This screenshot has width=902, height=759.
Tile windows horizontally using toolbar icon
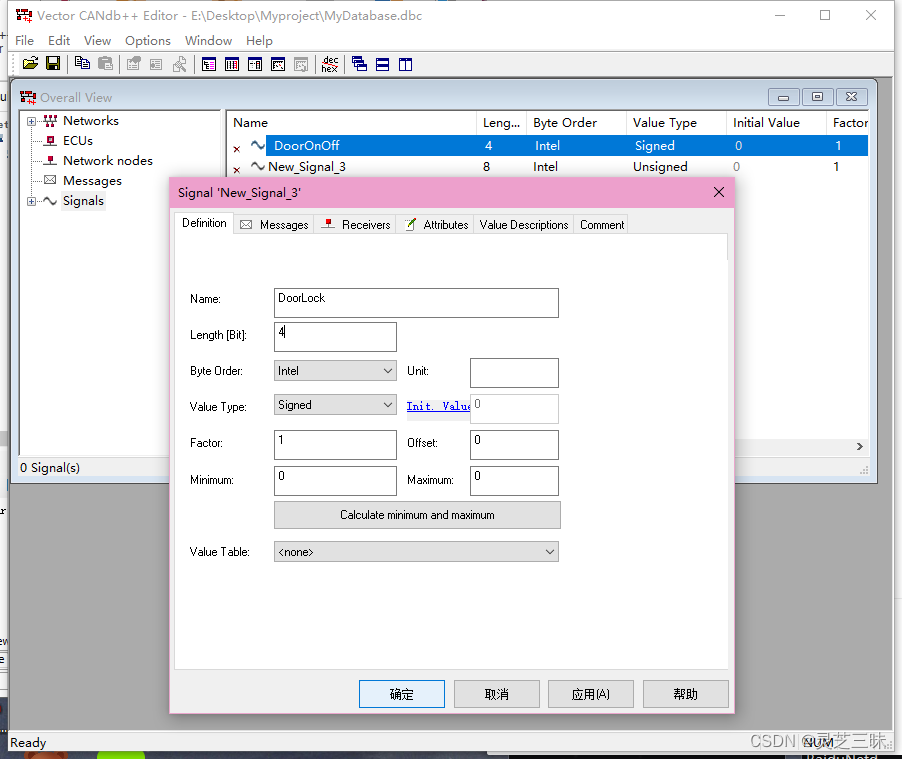(x=383, y=64)
